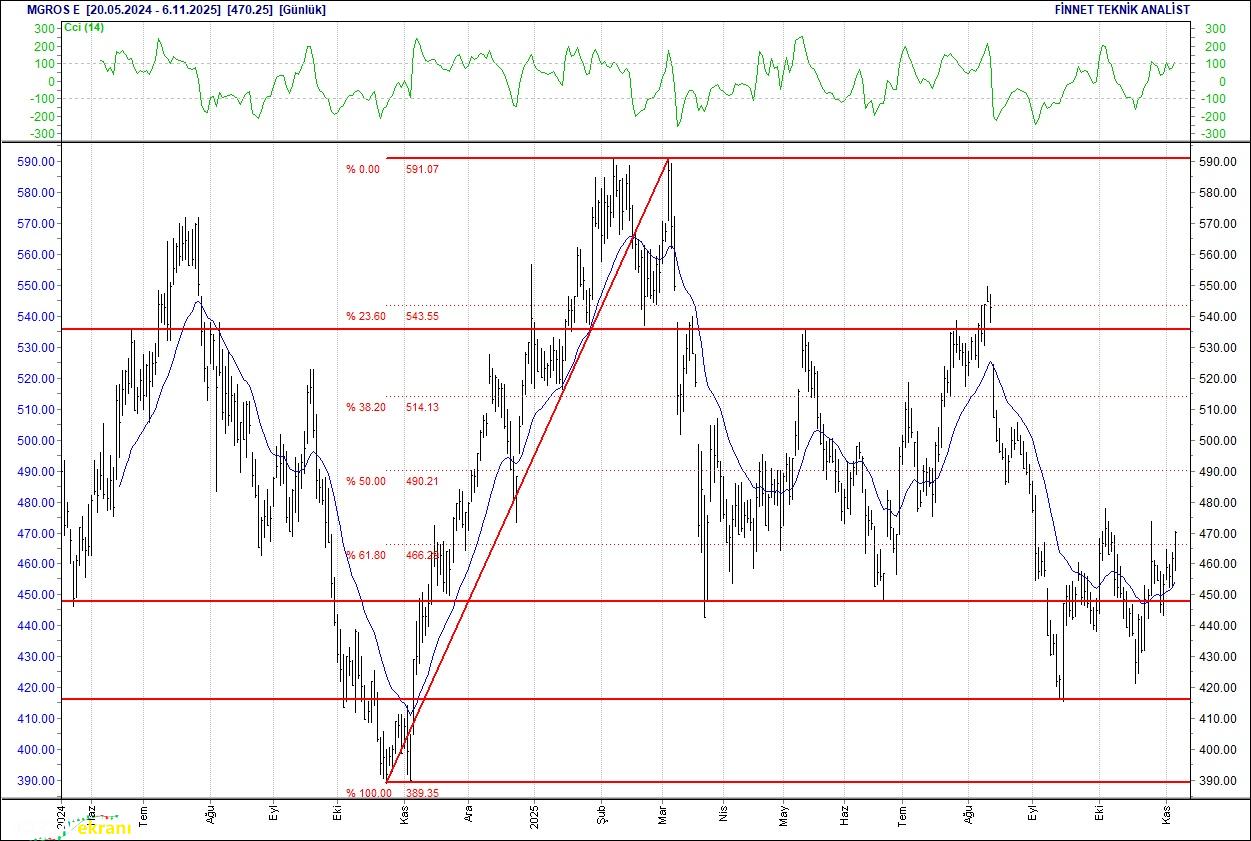Select the date range 20.05.2024 - 6.11.2025 text
The image size is (1251, 841).
pyautogui.click(x=153, y=9)
